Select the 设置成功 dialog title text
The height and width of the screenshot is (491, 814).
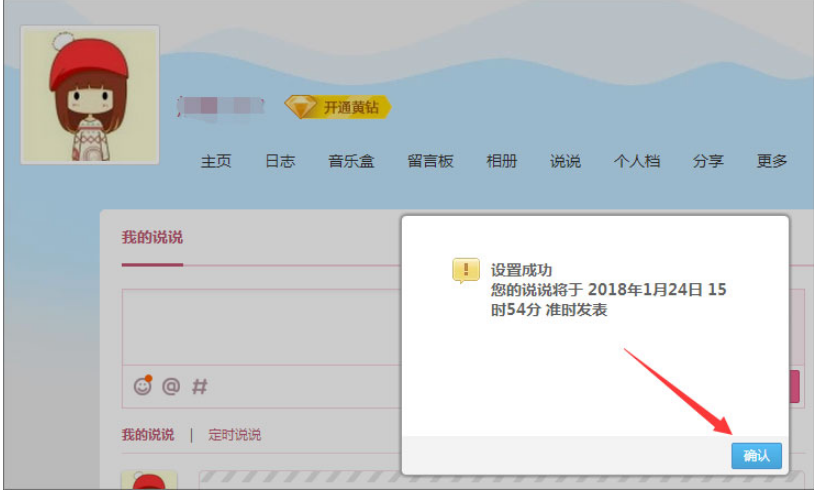[521, 270]
